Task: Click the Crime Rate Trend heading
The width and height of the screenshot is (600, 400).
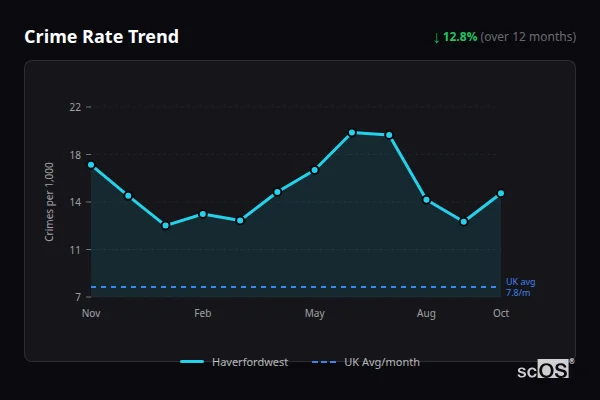Action: pyautogui.click(x=101, y=37)
